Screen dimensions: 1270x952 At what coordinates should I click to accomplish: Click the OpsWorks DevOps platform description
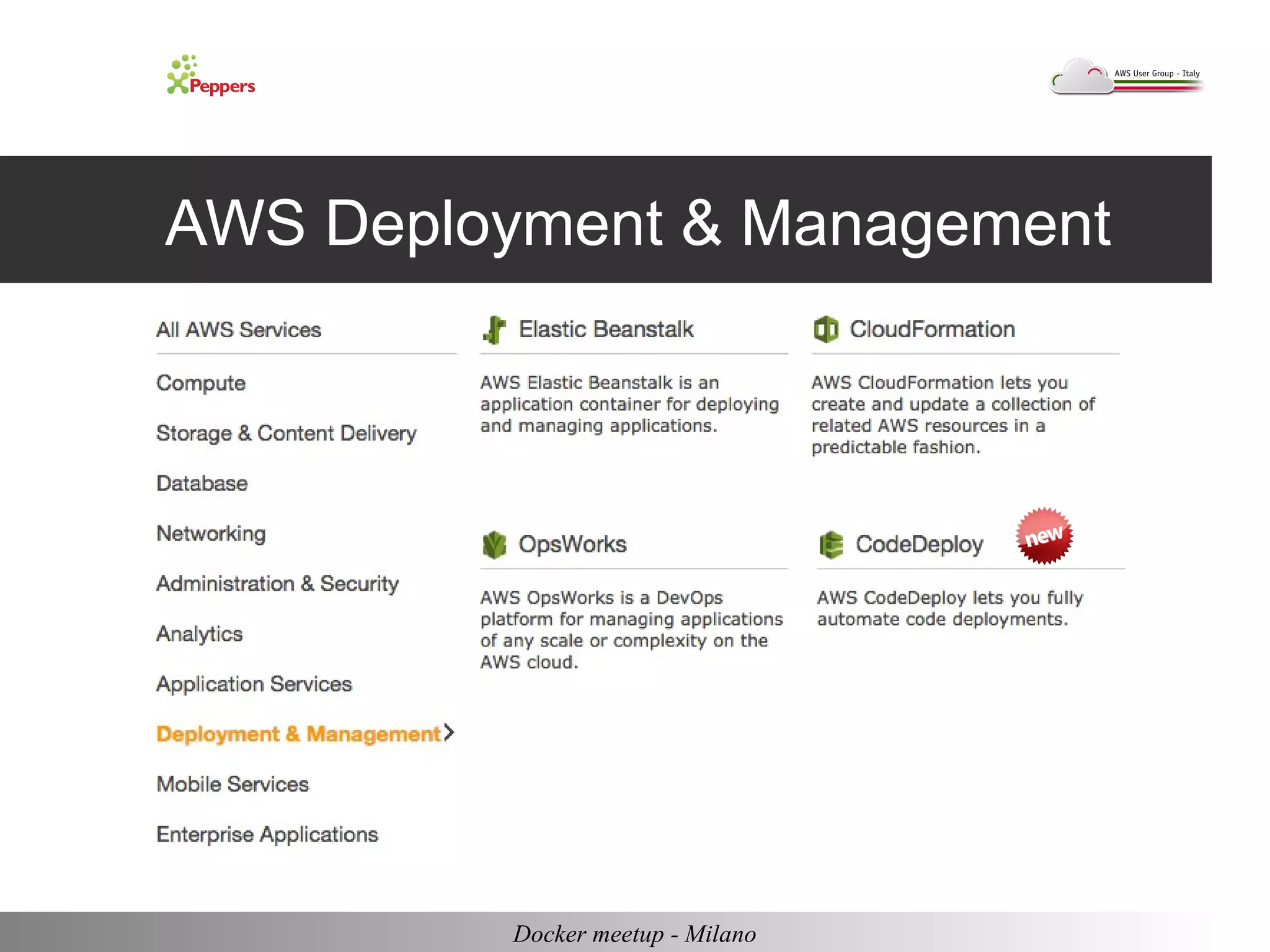pyautogui.click(x=631, y=630)
